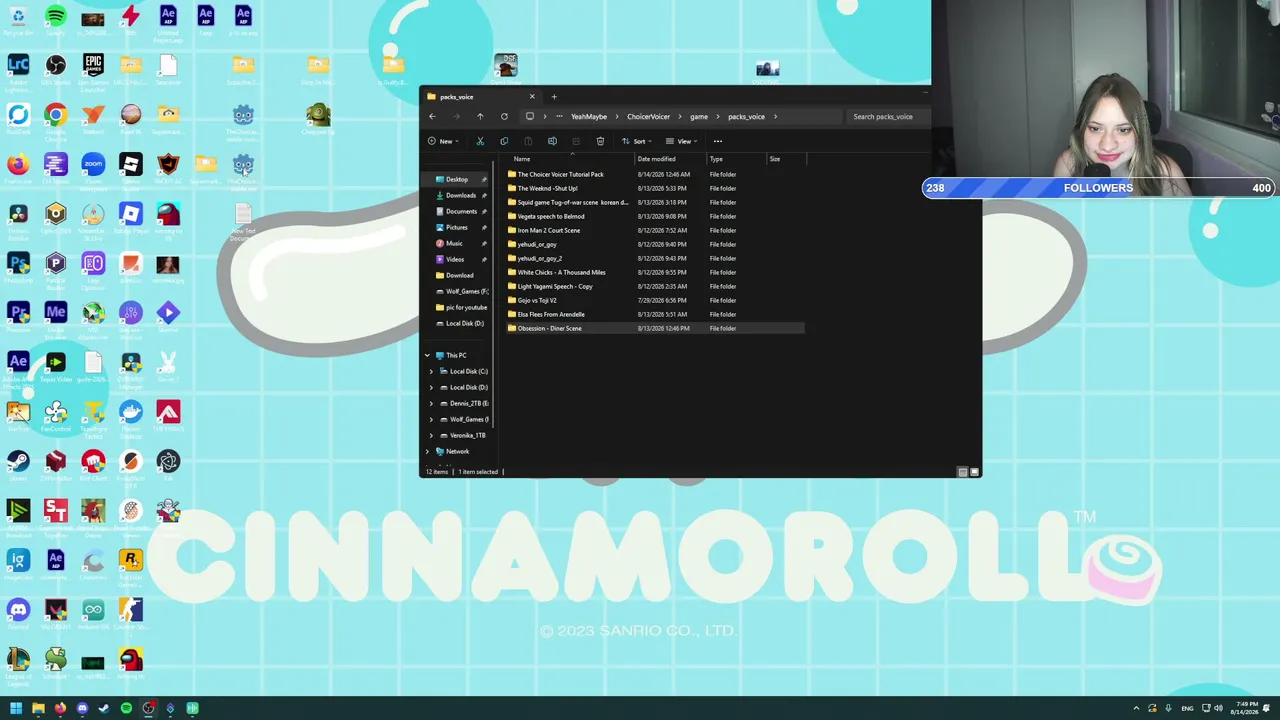Expand Wolf_Games drive under This PC
1280x720 pixels.
[431, 419]
